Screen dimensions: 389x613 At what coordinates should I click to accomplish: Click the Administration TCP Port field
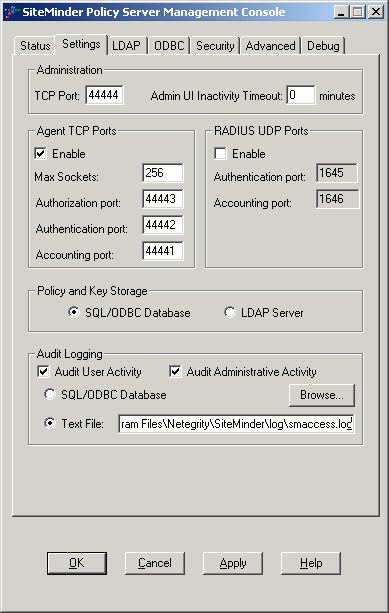click(x=104, y=95)
